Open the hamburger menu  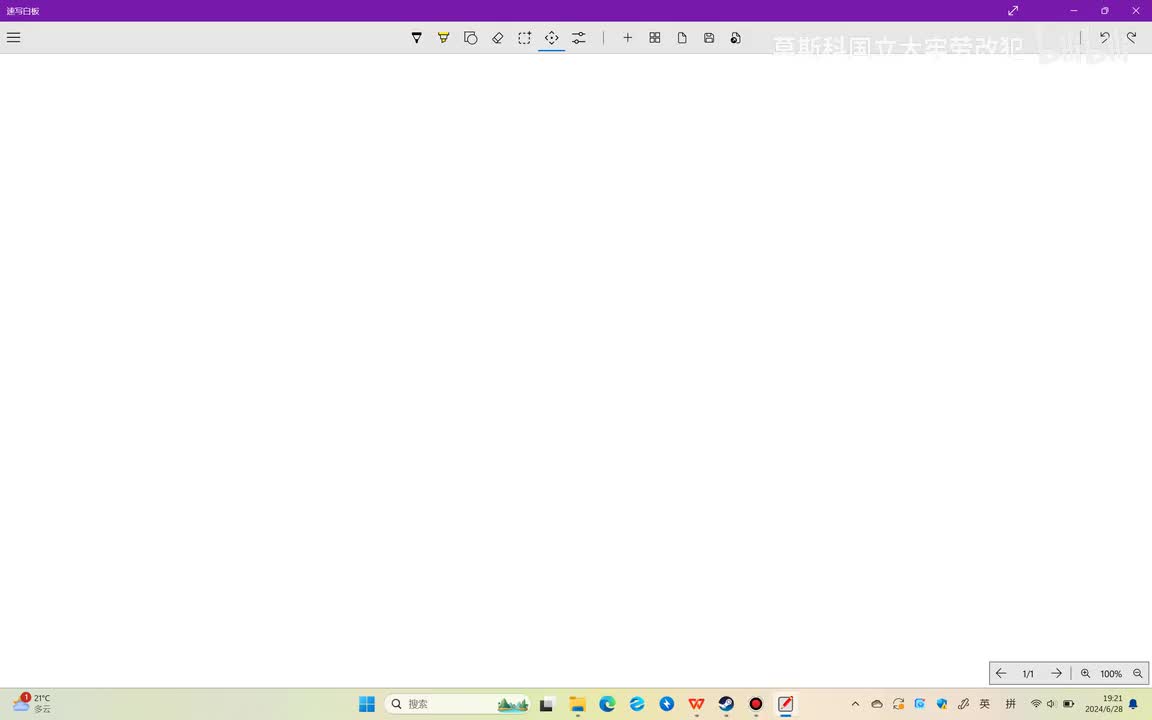point(13,37)
